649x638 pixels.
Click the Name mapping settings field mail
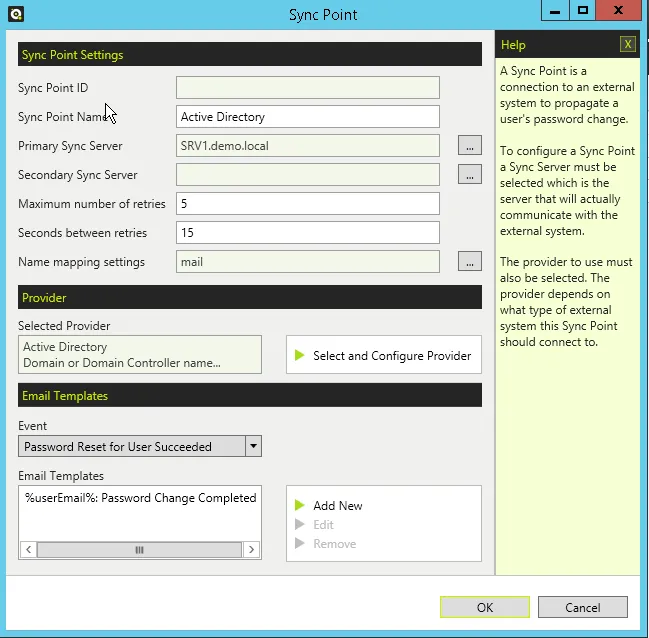click(x=308, y=261)
